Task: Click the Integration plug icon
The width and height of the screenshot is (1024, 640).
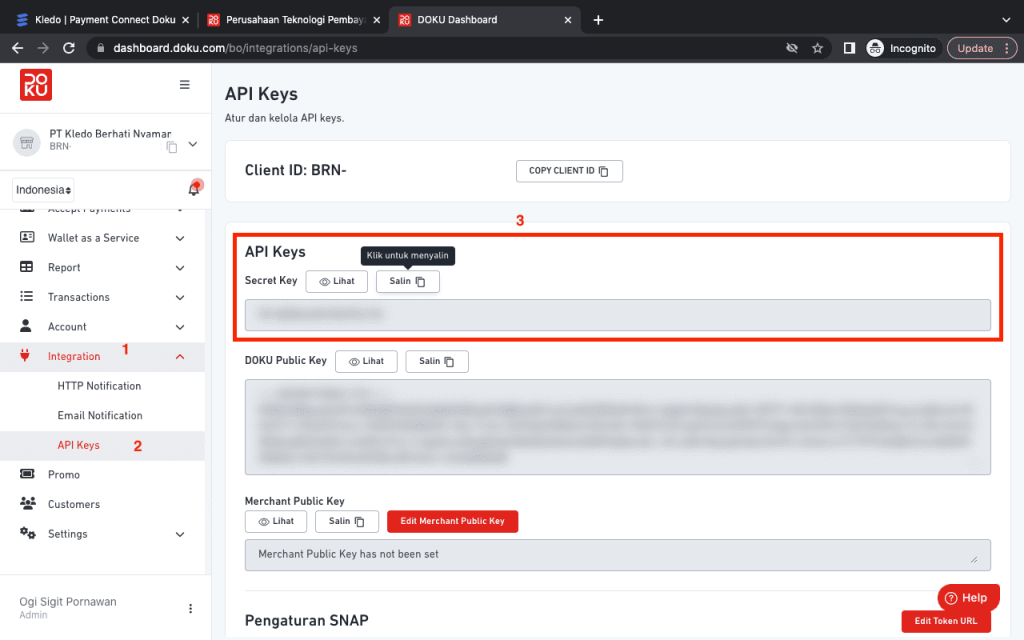Action: coord(25,355)
